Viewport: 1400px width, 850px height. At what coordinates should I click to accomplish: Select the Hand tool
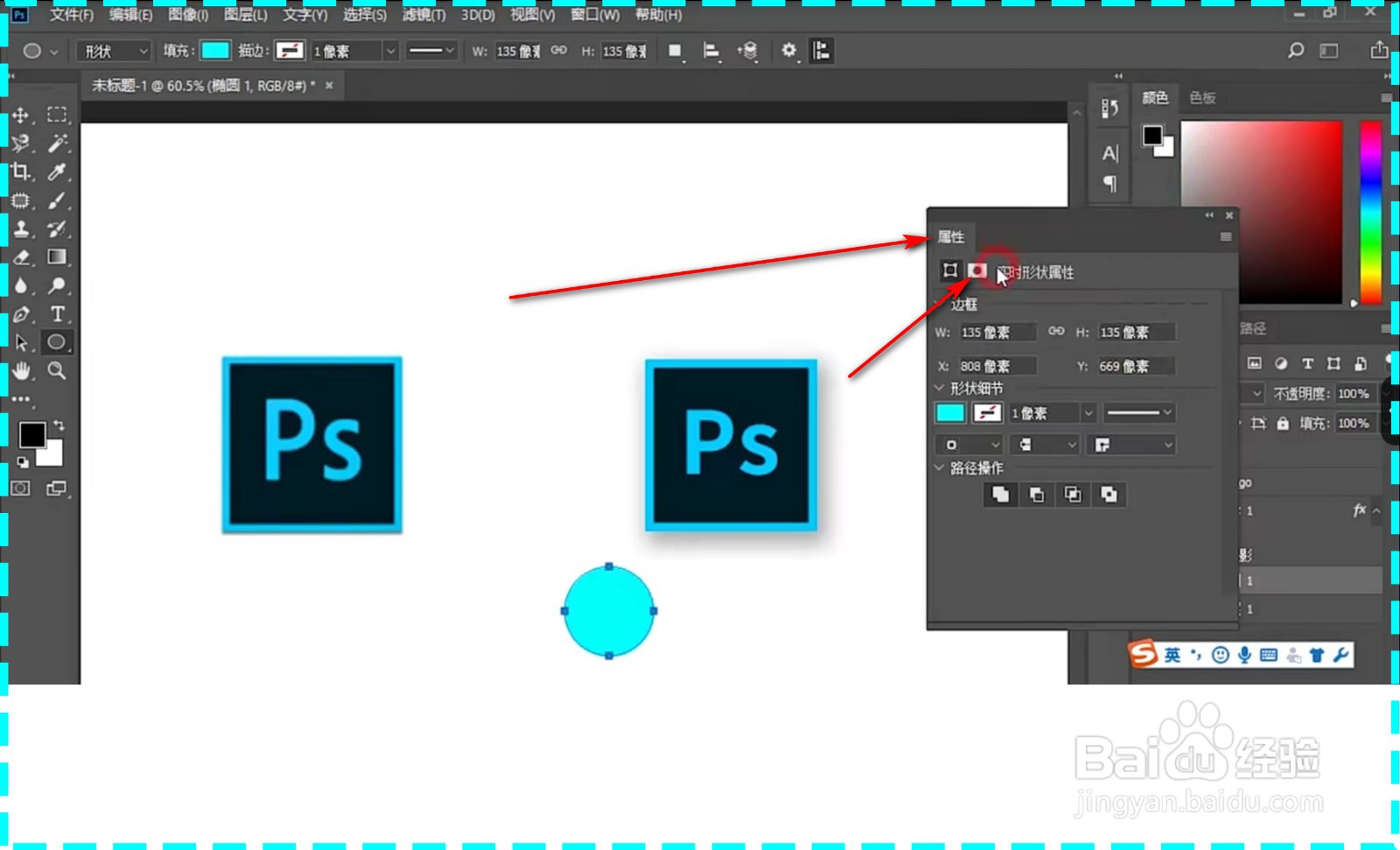[21, 371]
